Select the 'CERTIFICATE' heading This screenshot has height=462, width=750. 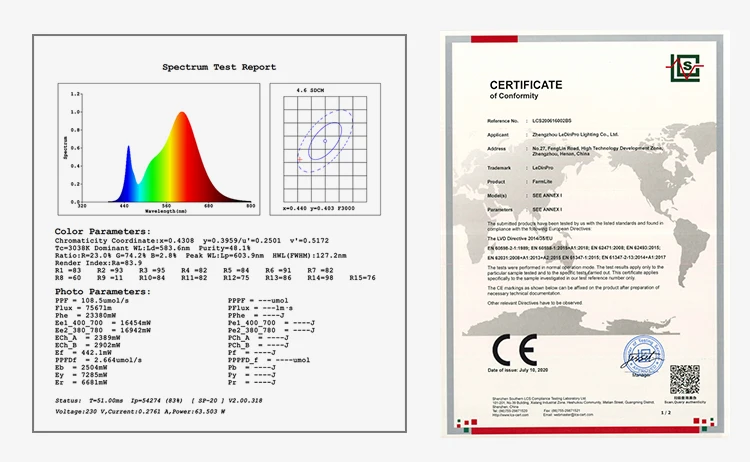pos(526,85)
